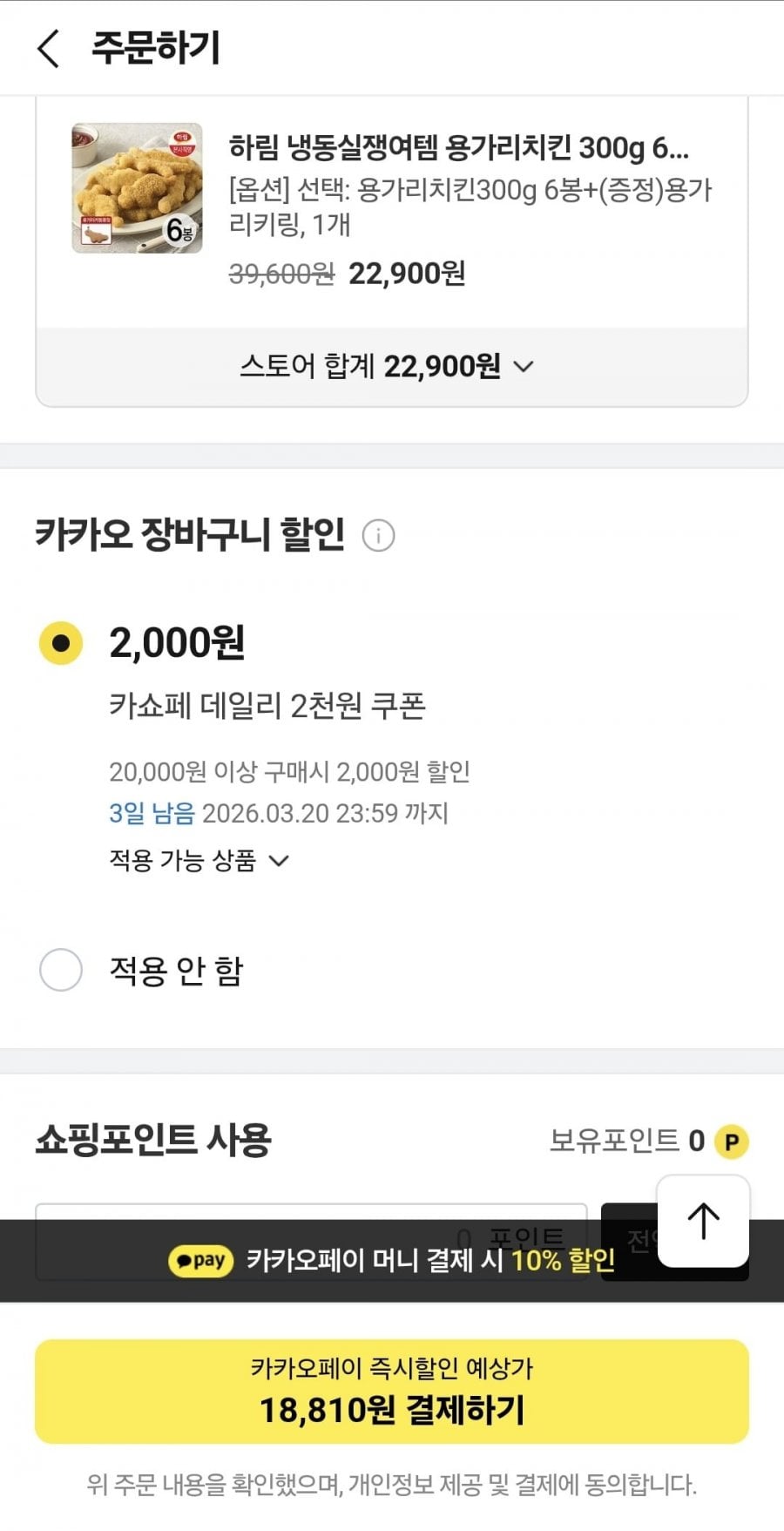Tap the 카쇼페 데일리 2천원 쿠폰 label
This screenshot has width=784, height=1531.
tap(267, 705)
